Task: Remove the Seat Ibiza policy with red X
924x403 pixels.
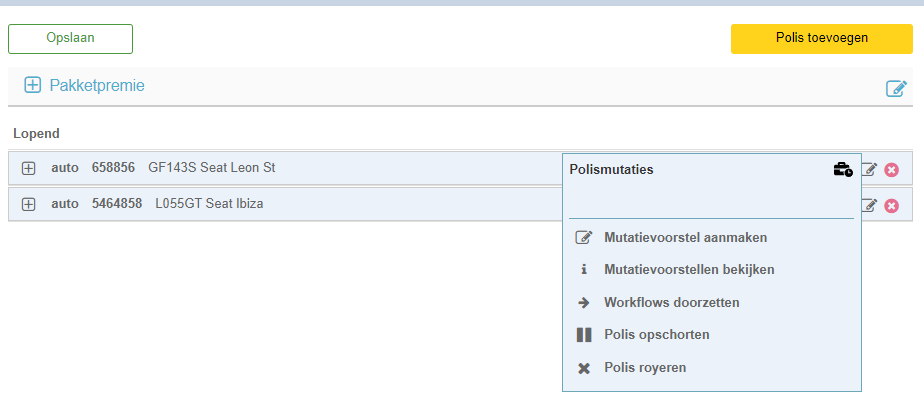Action: click(x=892, y=205)
